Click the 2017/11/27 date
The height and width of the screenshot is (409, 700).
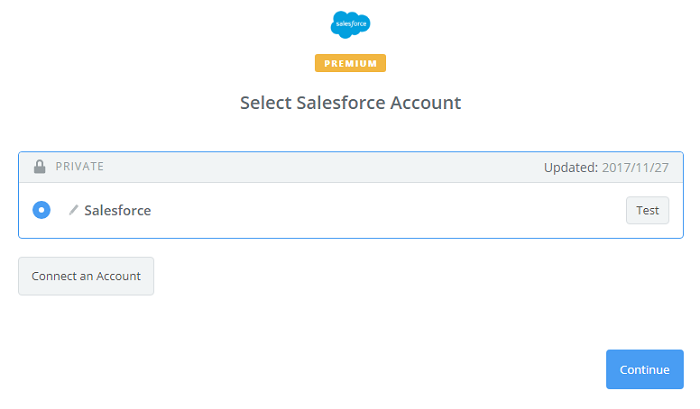tap(635, 167)
